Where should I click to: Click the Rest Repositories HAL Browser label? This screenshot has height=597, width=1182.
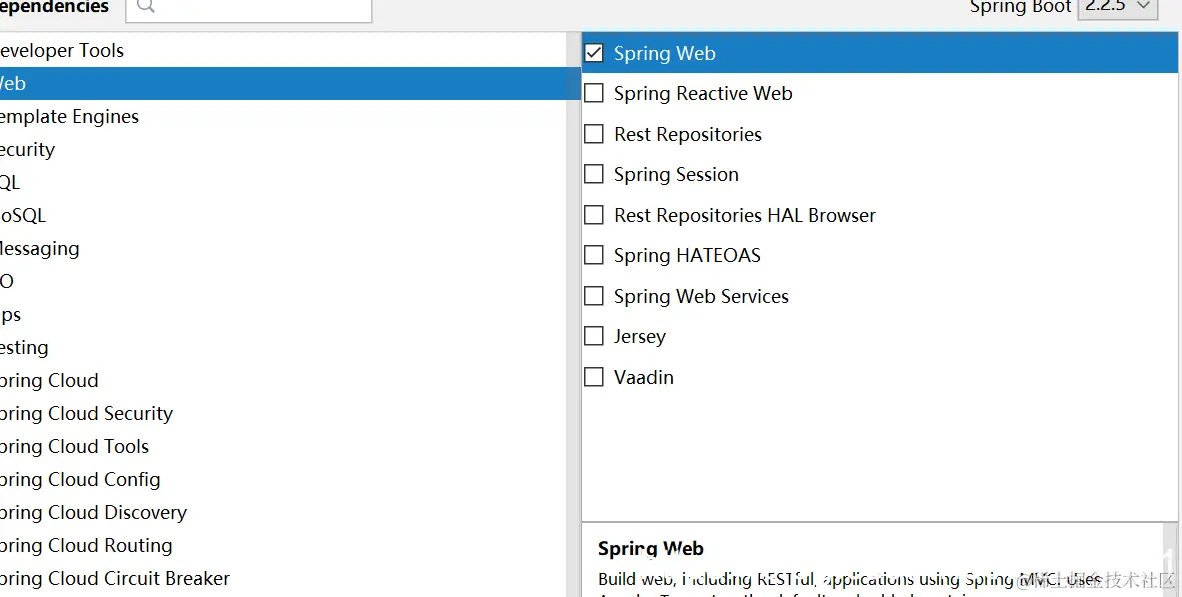(x=745, y=216)
